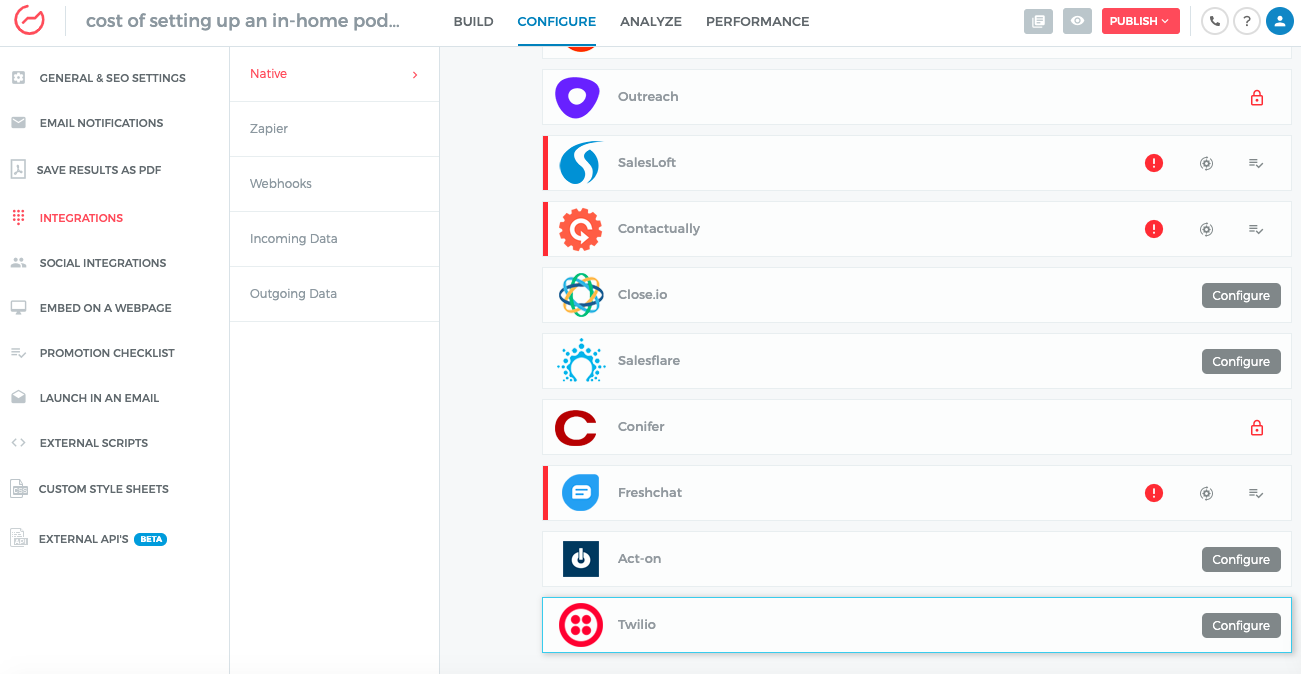Click the External Scripts code brackets icon
The width and height of the screenshot is (1301, 674).
pos(18,442)
